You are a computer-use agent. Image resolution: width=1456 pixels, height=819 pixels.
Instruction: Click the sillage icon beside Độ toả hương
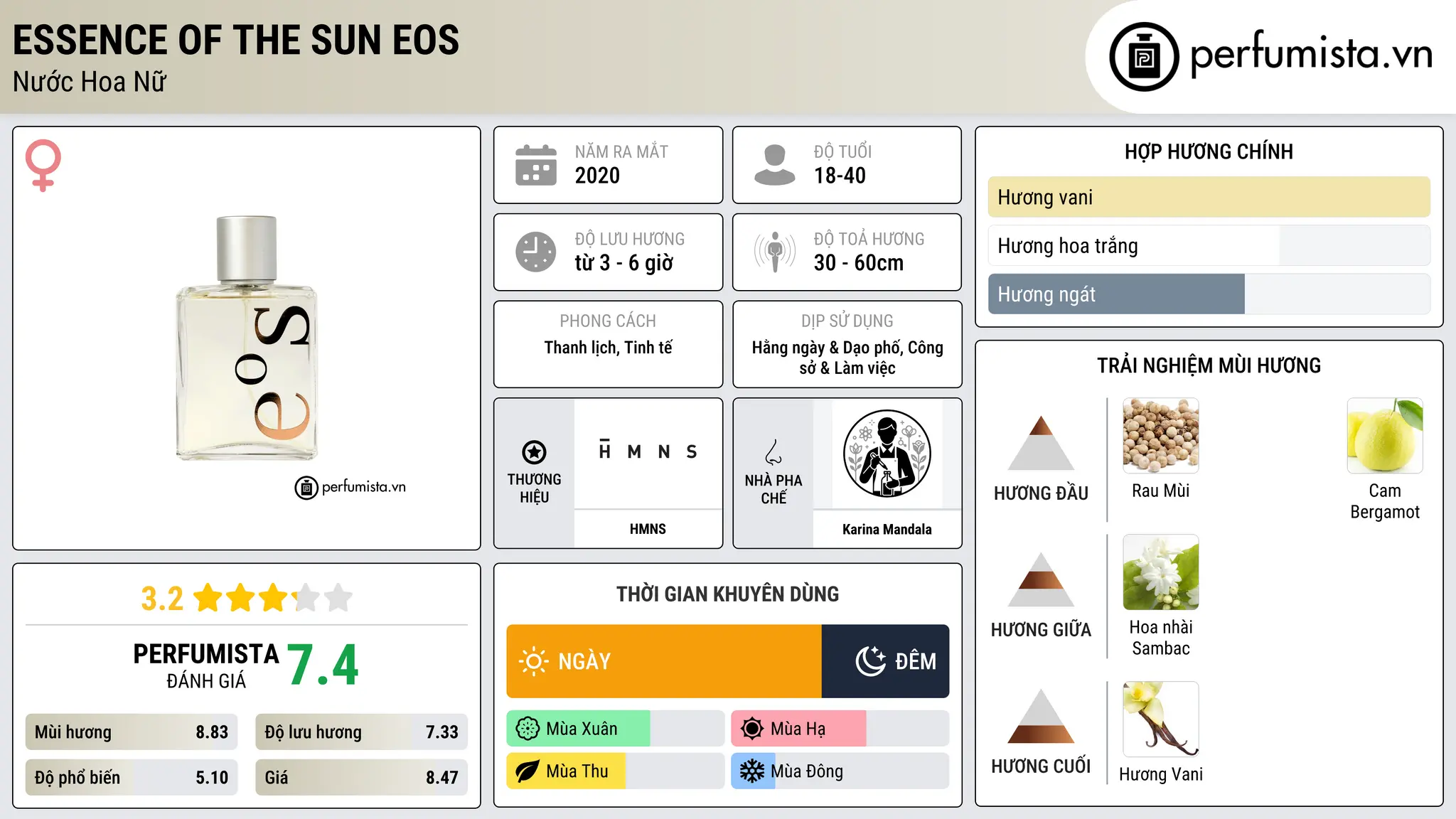775,252
